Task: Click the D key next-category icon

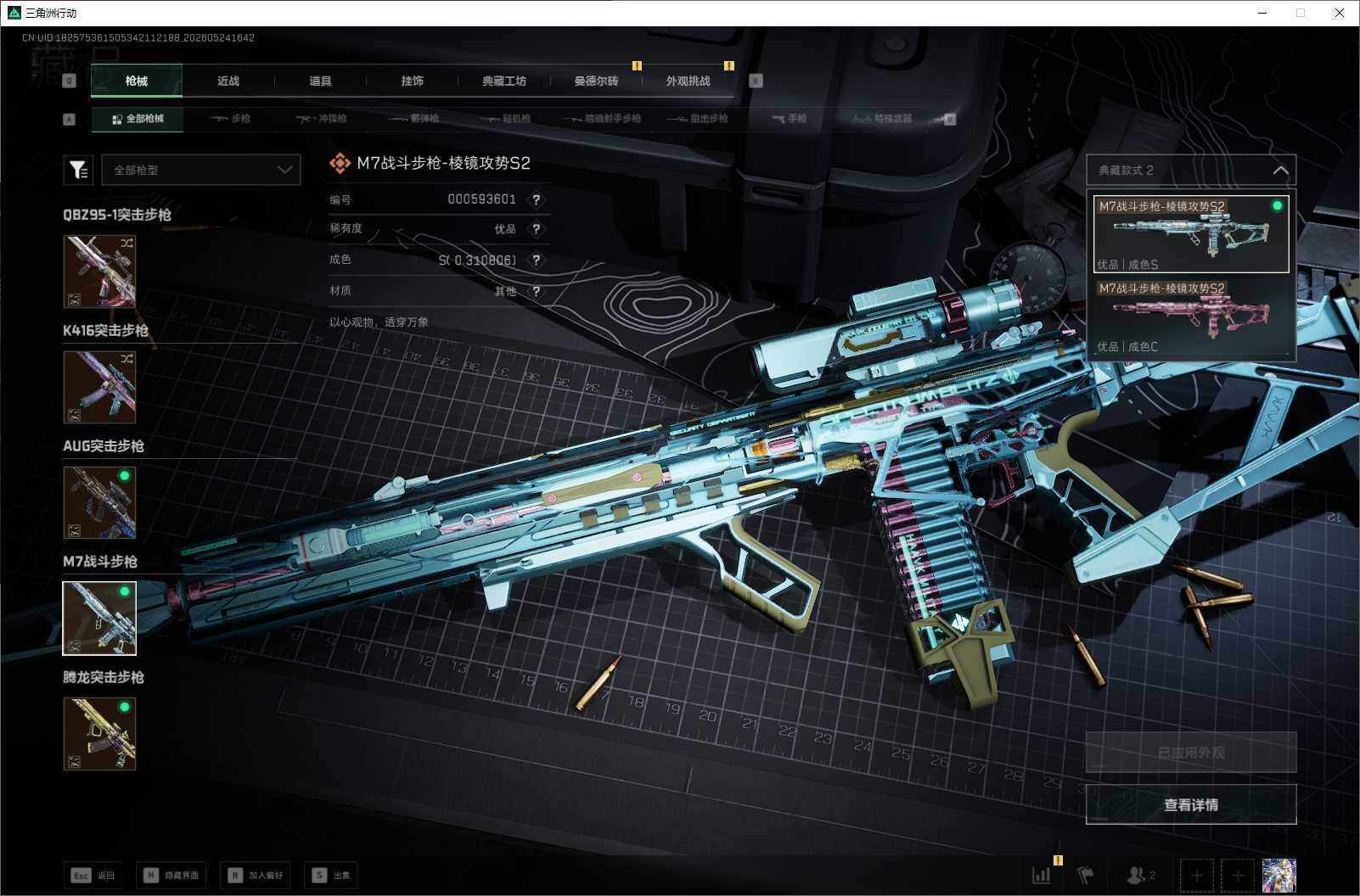Action: tap(950, 120)
